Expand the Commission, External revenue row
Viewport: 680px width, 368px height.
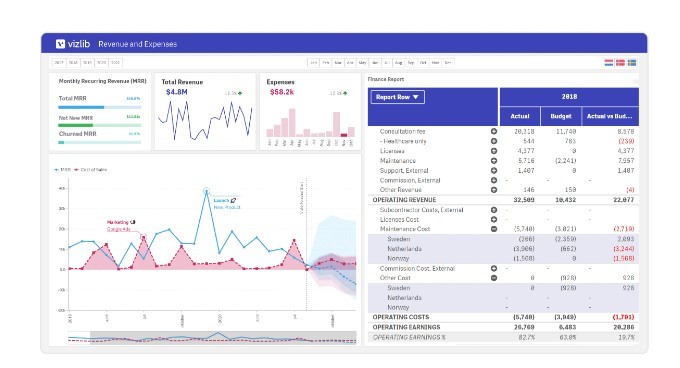pyautogui.click(x=494, y=180)
